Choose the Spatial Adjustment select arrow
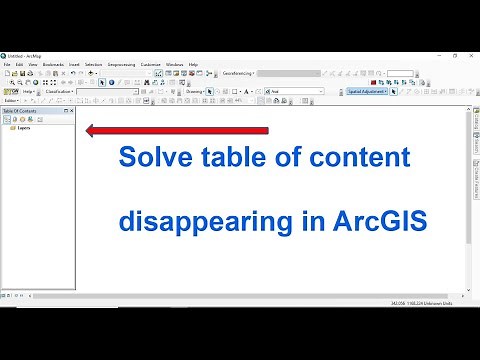This screenshot has height=360, width=480. click(394, 91)
